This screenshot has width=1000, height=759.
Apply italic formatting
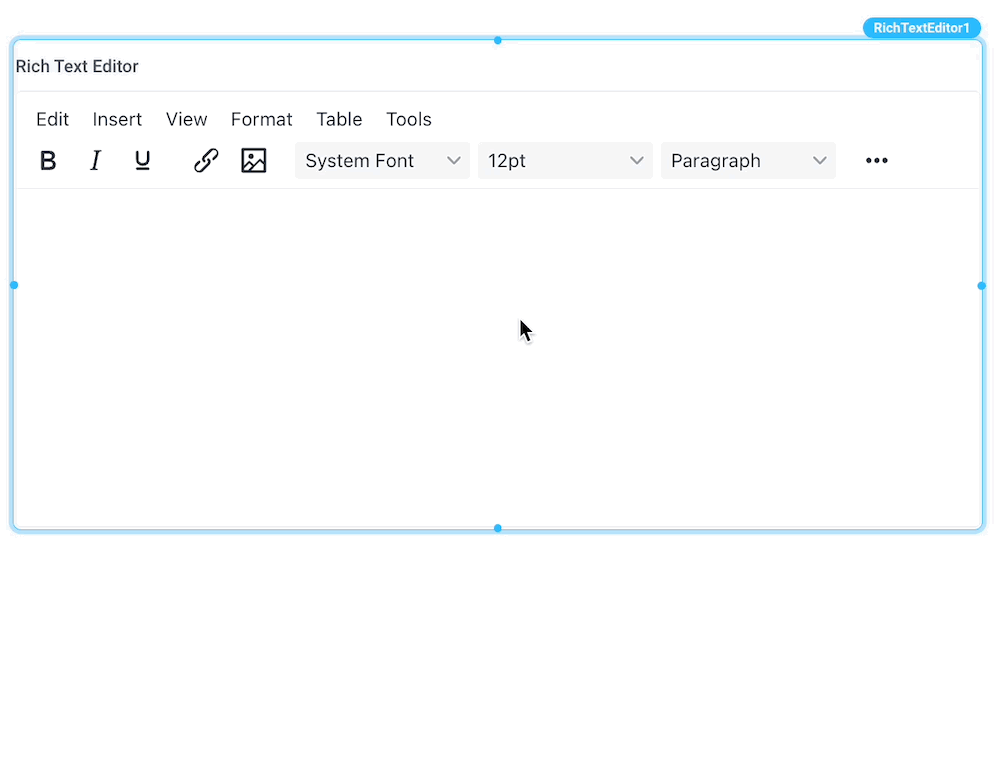pos(95,160)
